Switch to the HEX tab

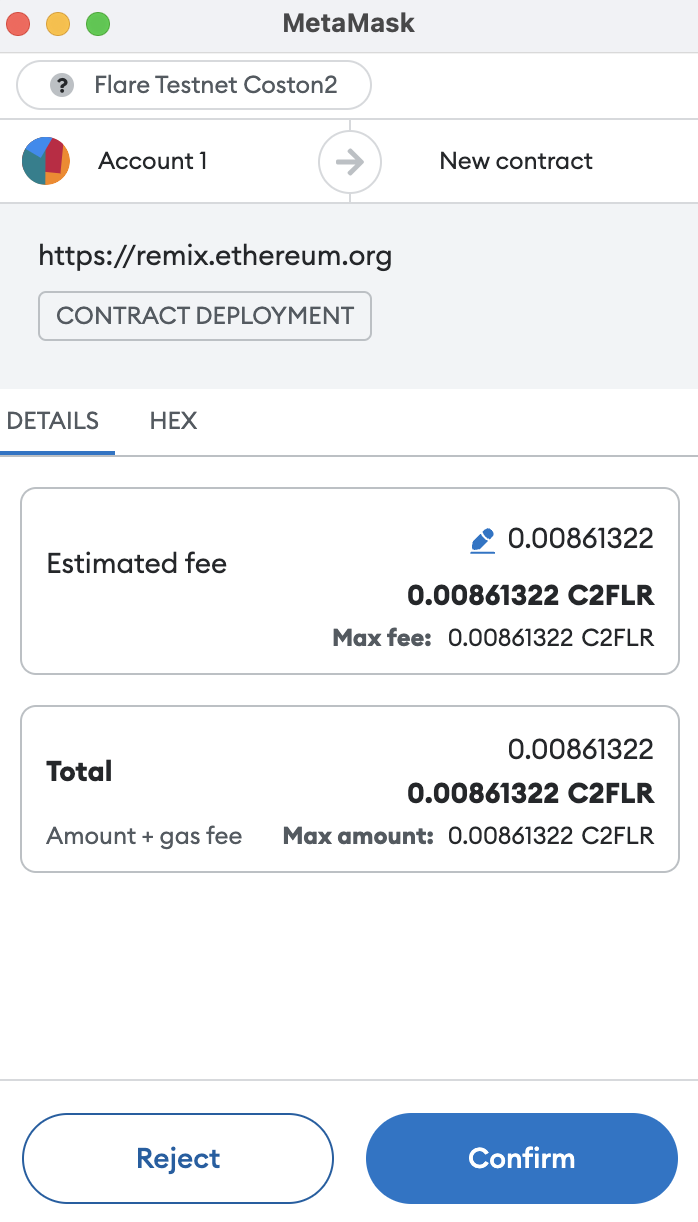pyautogui.click(x=173, y=421)
